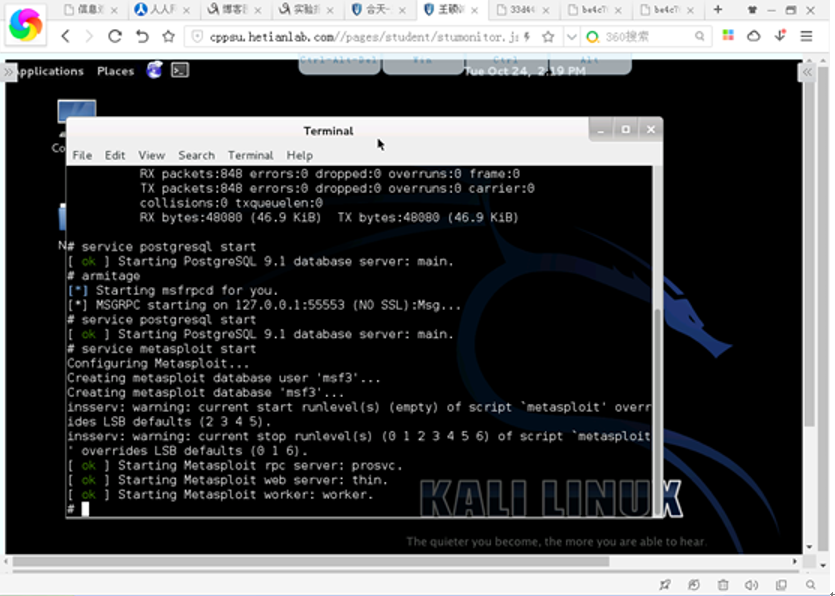Click the blocked-ads status bar icon
This screenshot has height=596, width=835.
694,584
